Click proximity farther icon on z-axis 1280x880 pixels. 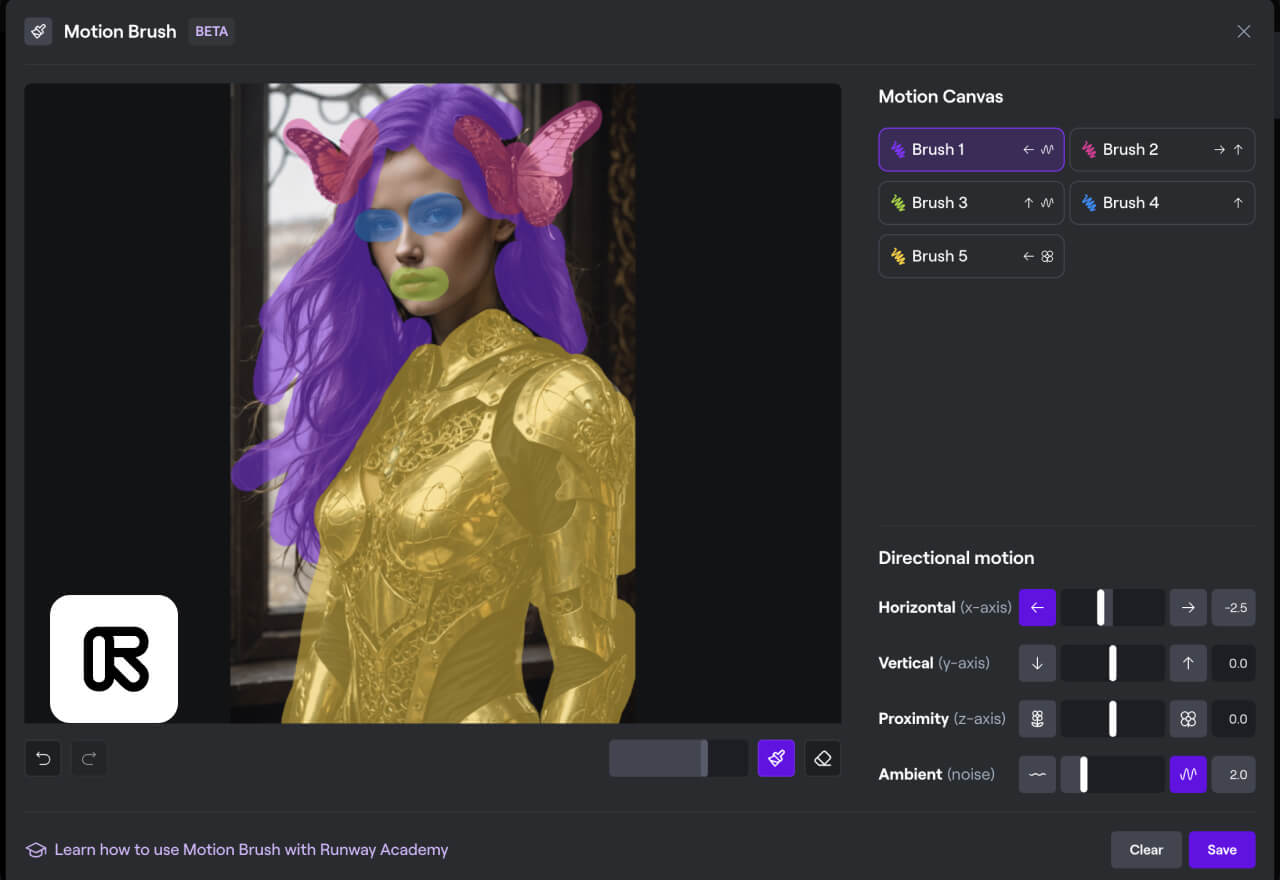[x=1037, y=719]
